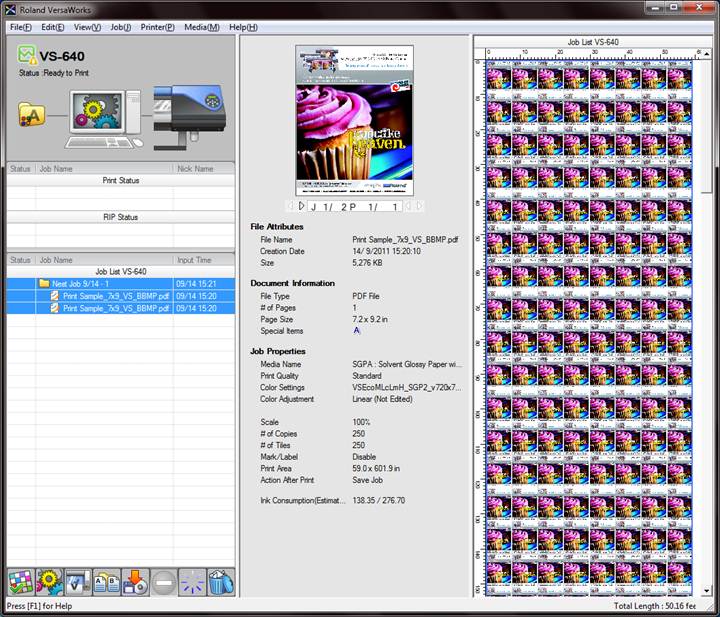Click the VS-640 printer illustration
The image size is (720, 617).
[x=188, y=110]
